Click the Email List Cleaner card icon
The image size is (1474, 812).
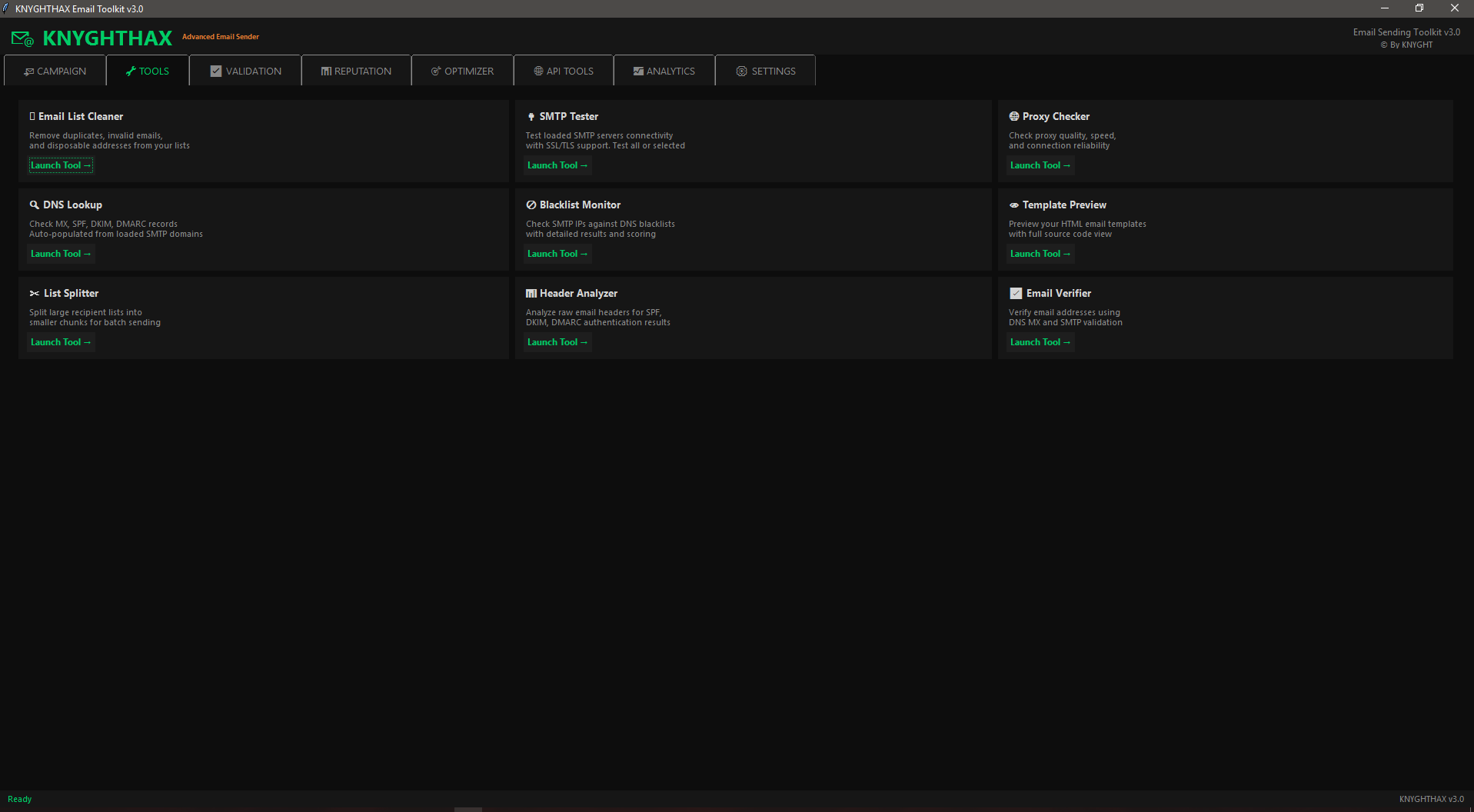click(x=32, y=116)
